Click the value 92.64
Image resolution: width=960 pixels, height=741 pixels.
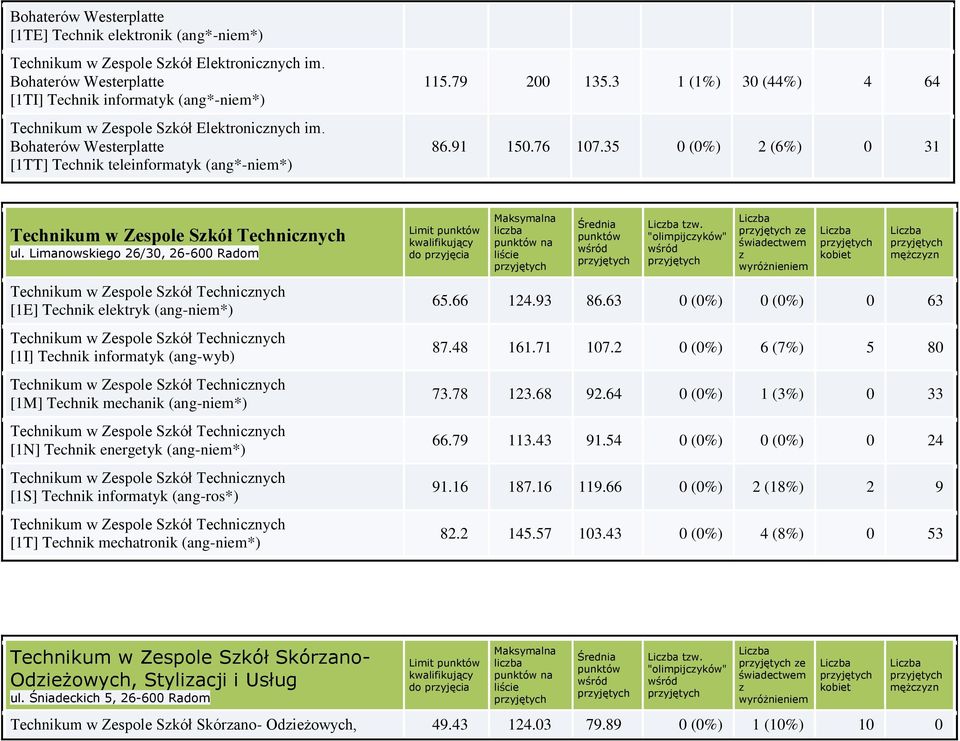pyautogui.click(x=604, y=394)
